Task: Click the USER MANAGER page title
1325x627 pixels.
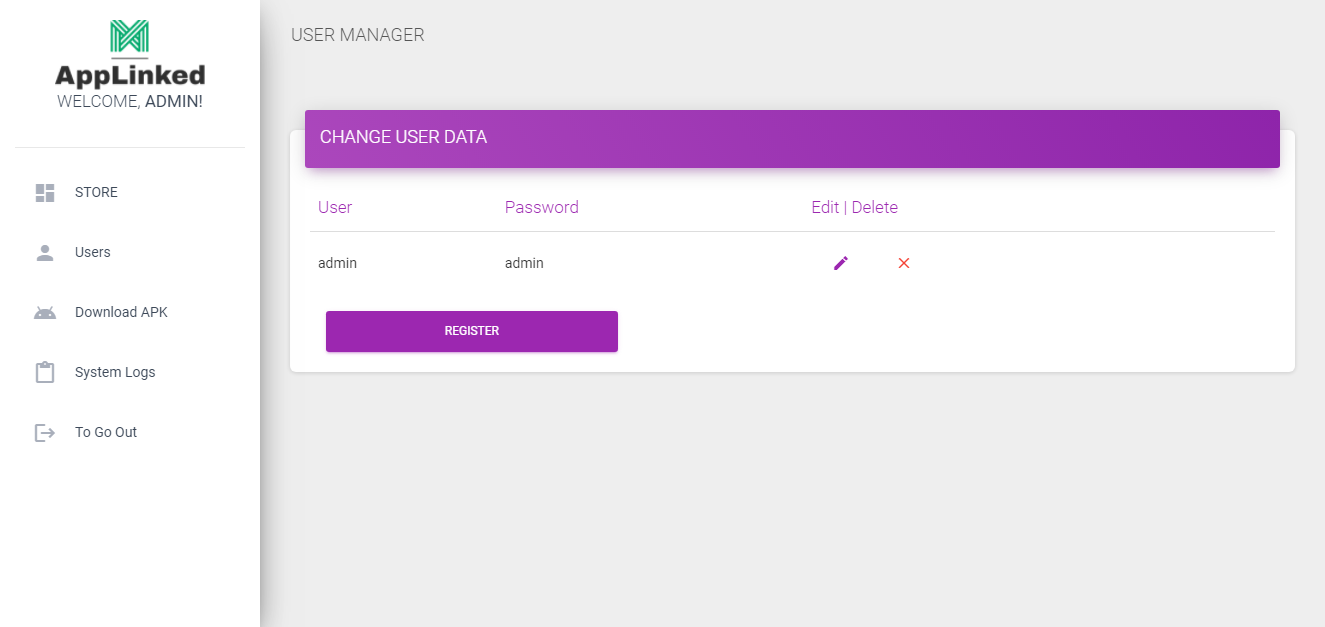Action: tap(357, 36)
